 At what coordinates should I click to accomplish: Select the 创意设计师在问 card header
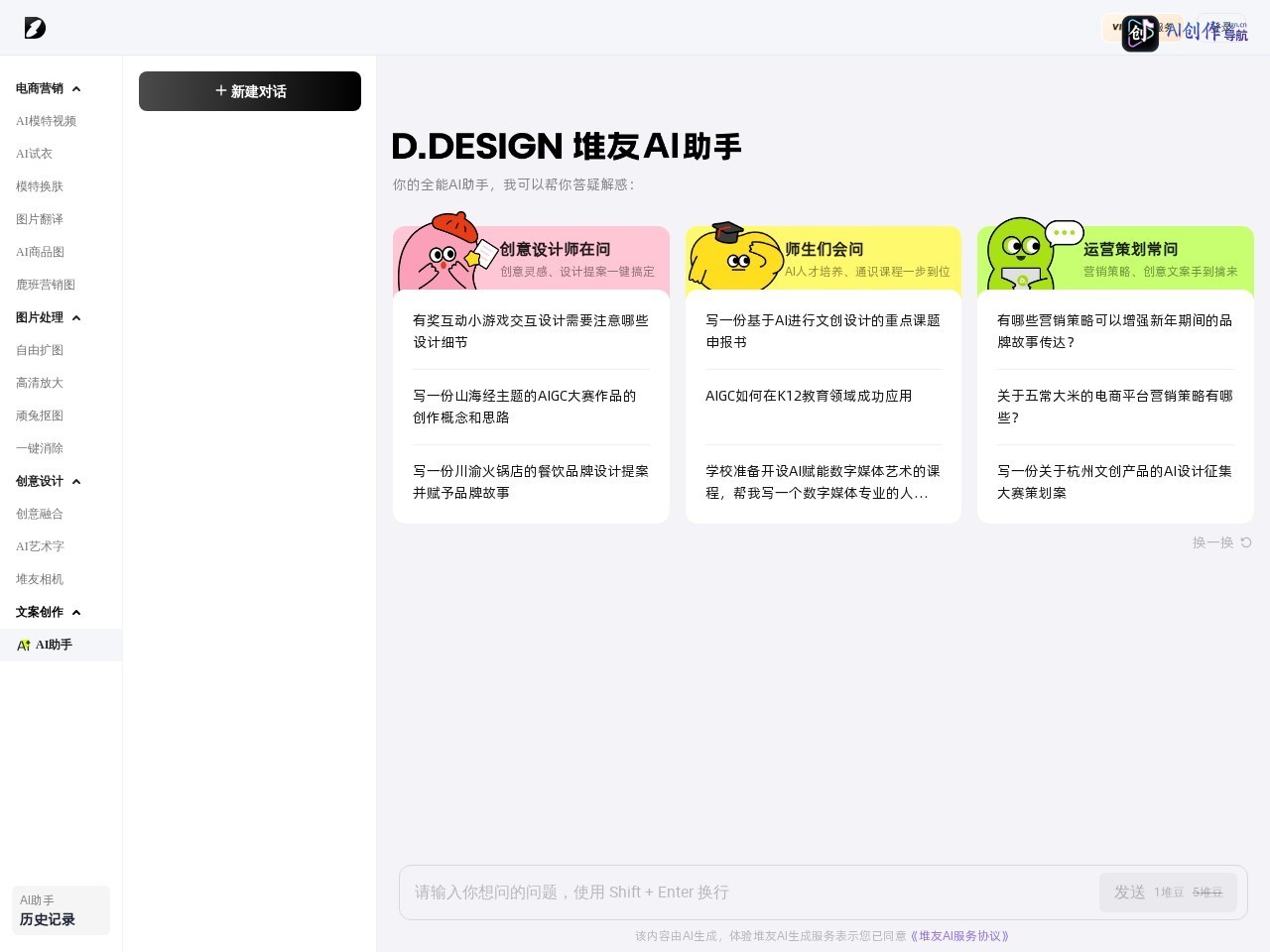click(531, 259)
